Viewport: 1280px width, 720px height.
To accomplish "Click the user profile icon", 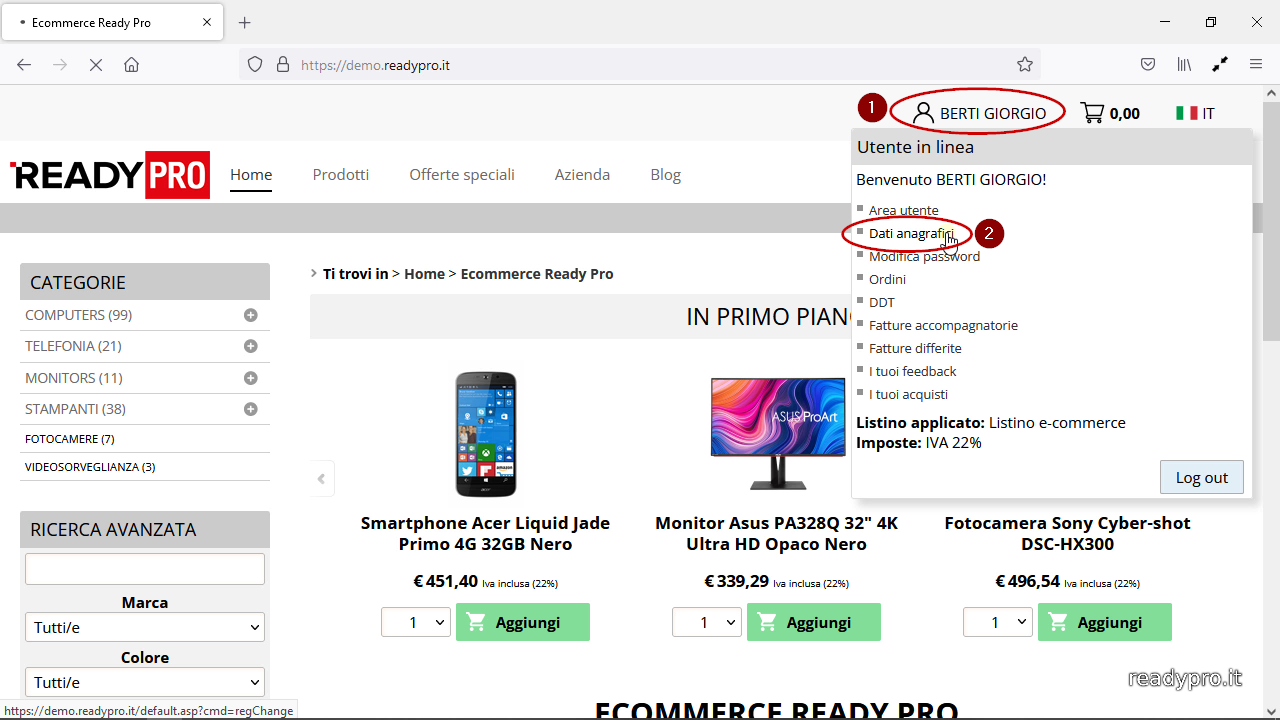I will (923, 113).
